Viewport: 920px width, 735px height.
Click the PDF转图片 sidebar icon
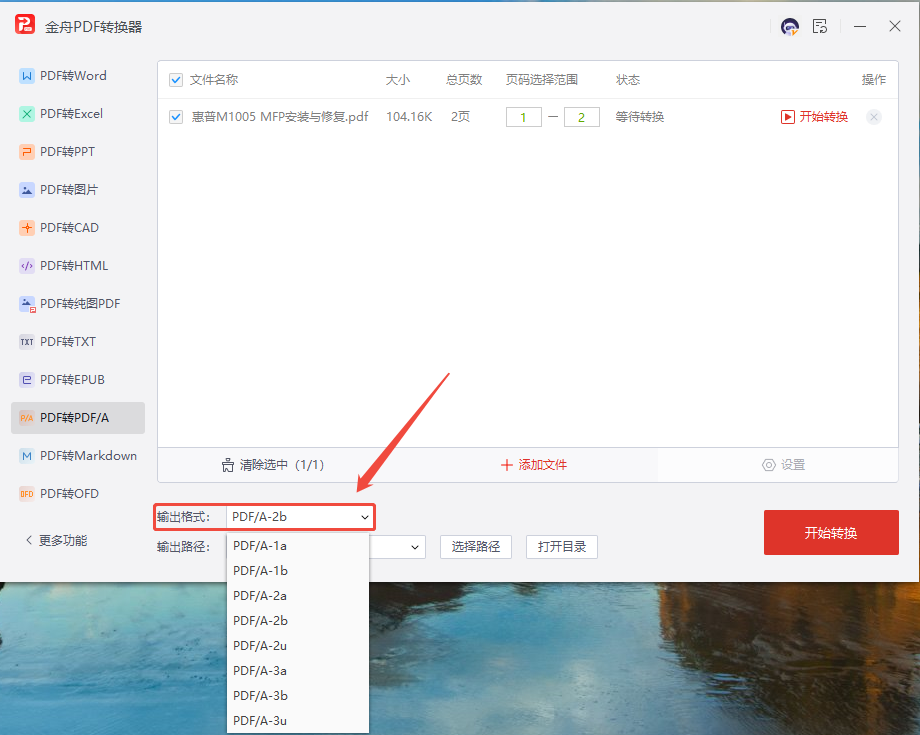(x=27, y=190)
